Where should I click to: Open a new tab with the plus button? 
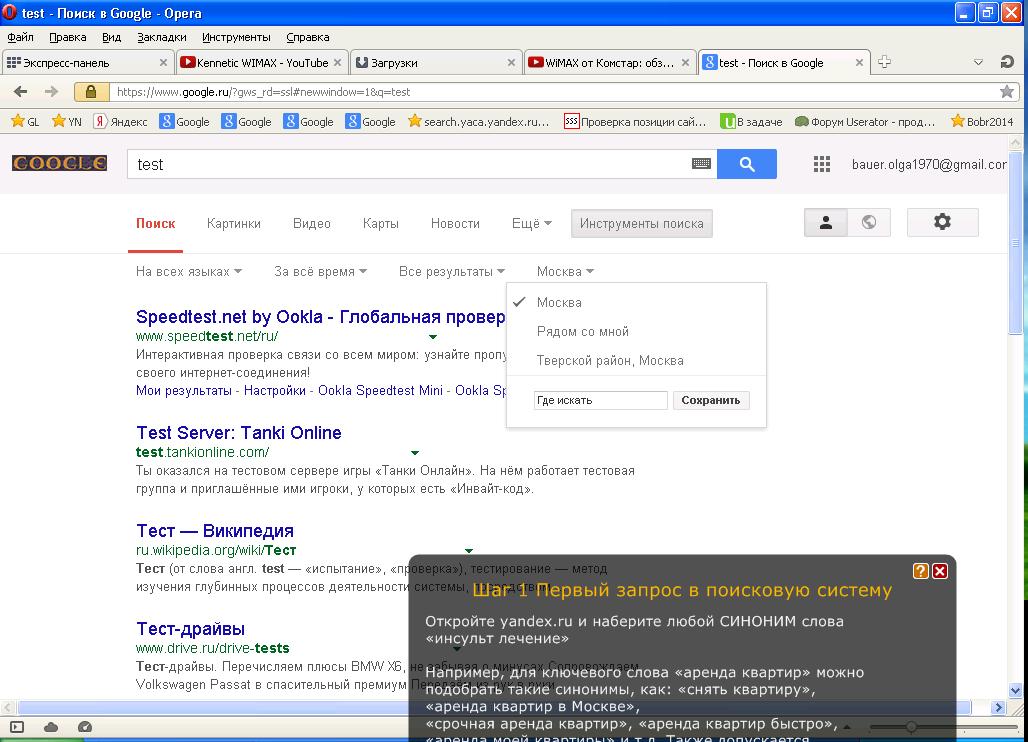(884, 62)
